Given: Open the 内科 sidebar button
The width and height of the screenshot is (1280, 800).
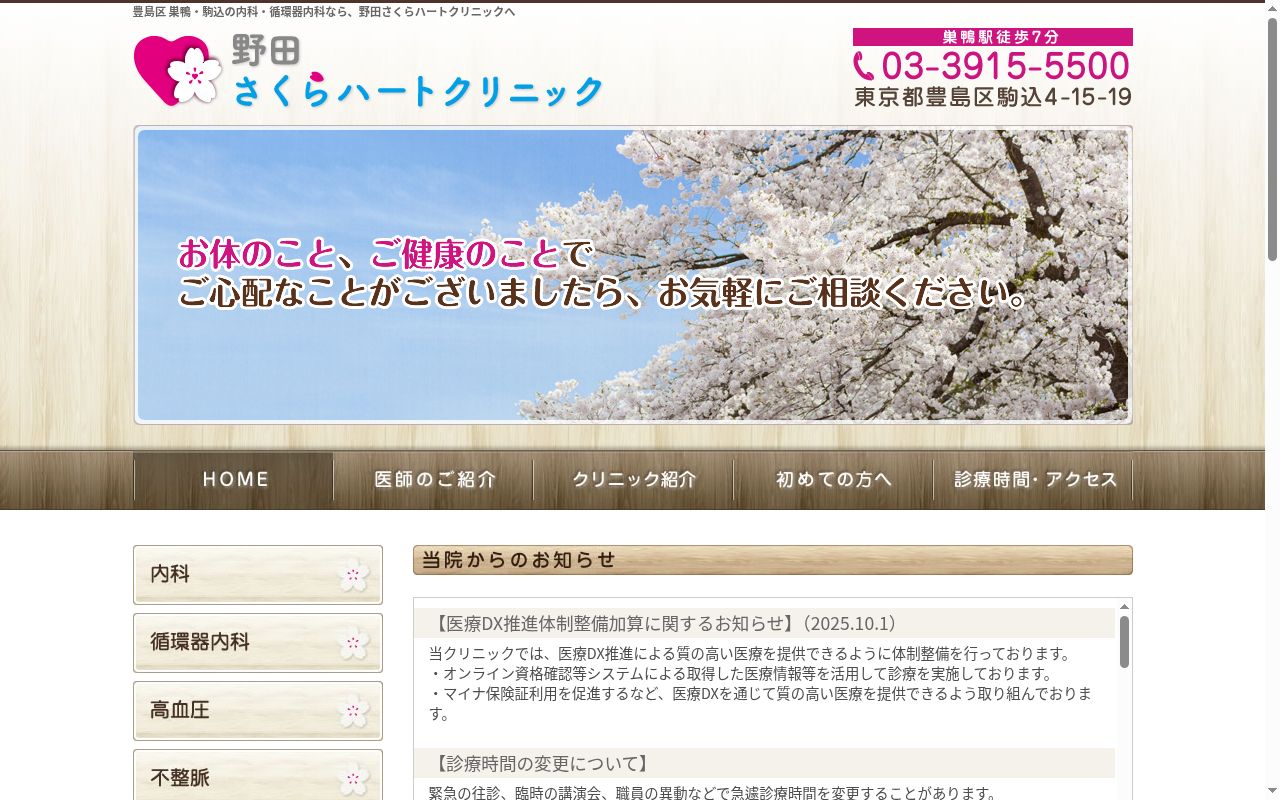Looking at the screenshot, I should [x=258, y=575].
